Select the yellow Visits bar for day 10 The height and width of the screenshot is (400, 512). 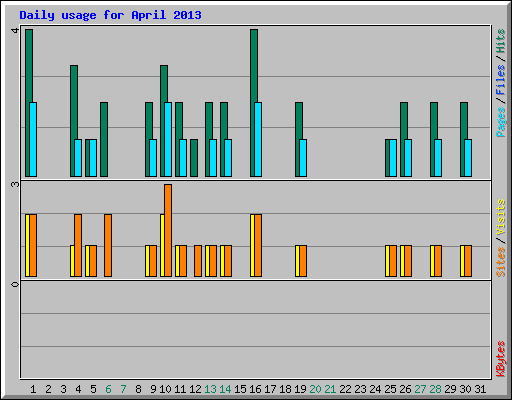pos(162,245)
